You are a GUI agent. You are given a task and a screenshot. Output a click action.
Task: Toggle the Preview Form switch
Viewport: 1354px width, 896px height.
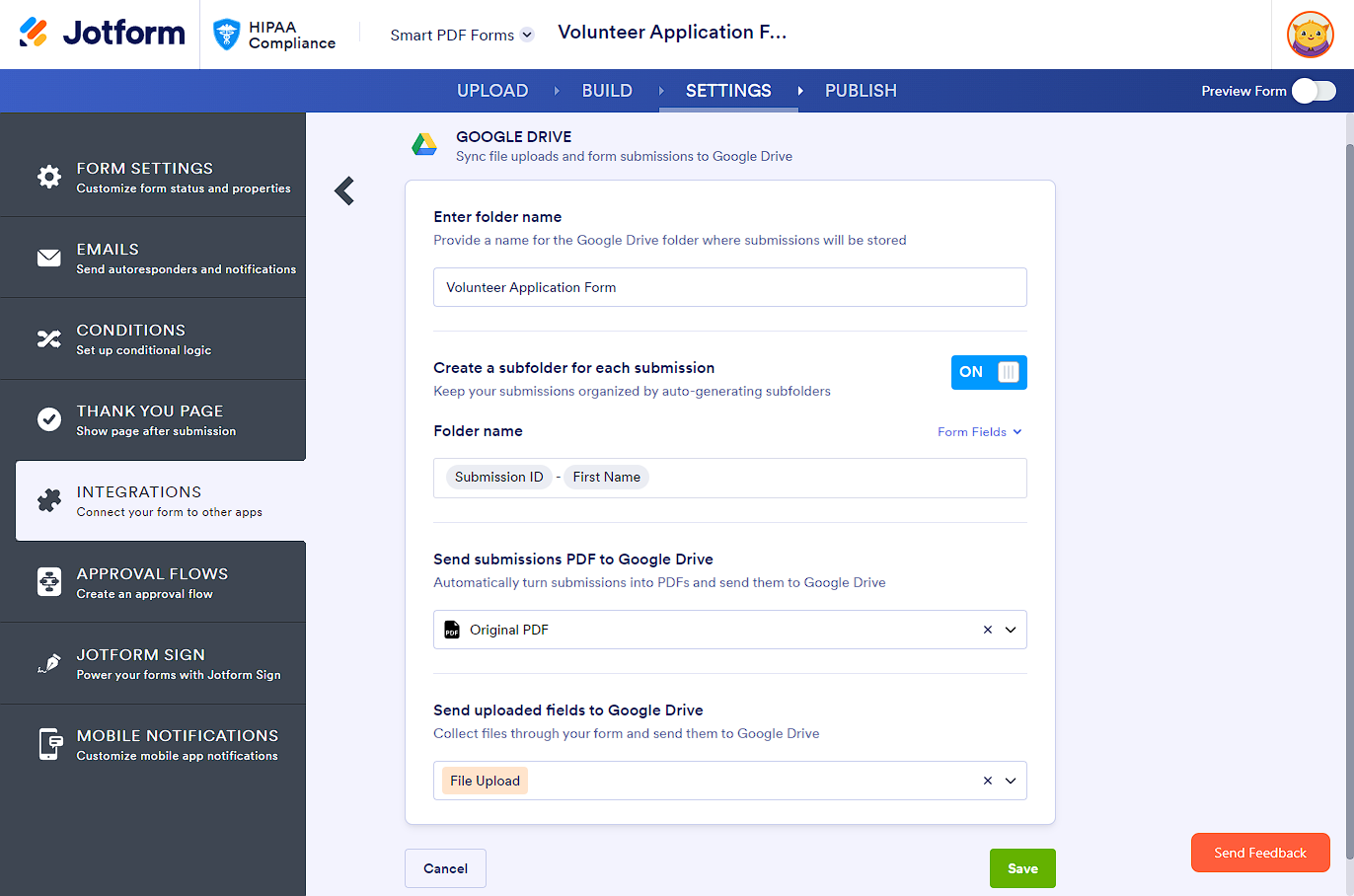[1314, 91]
